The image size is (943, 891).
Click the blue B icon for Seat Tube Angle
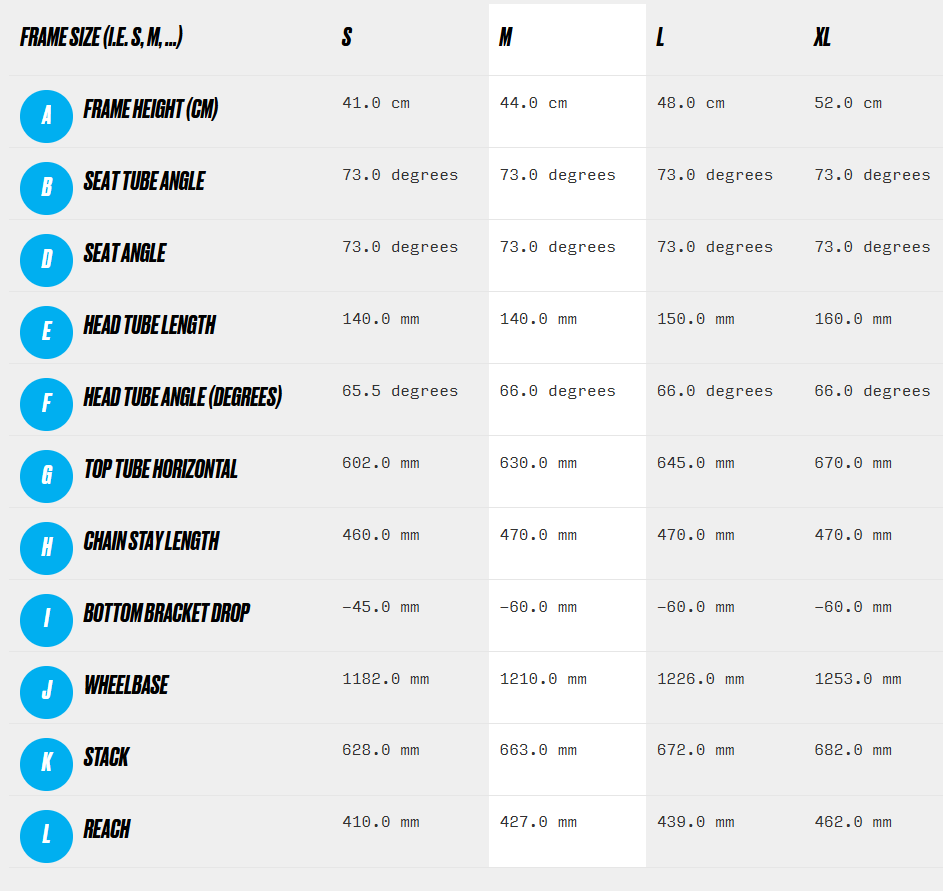[46, 188]
